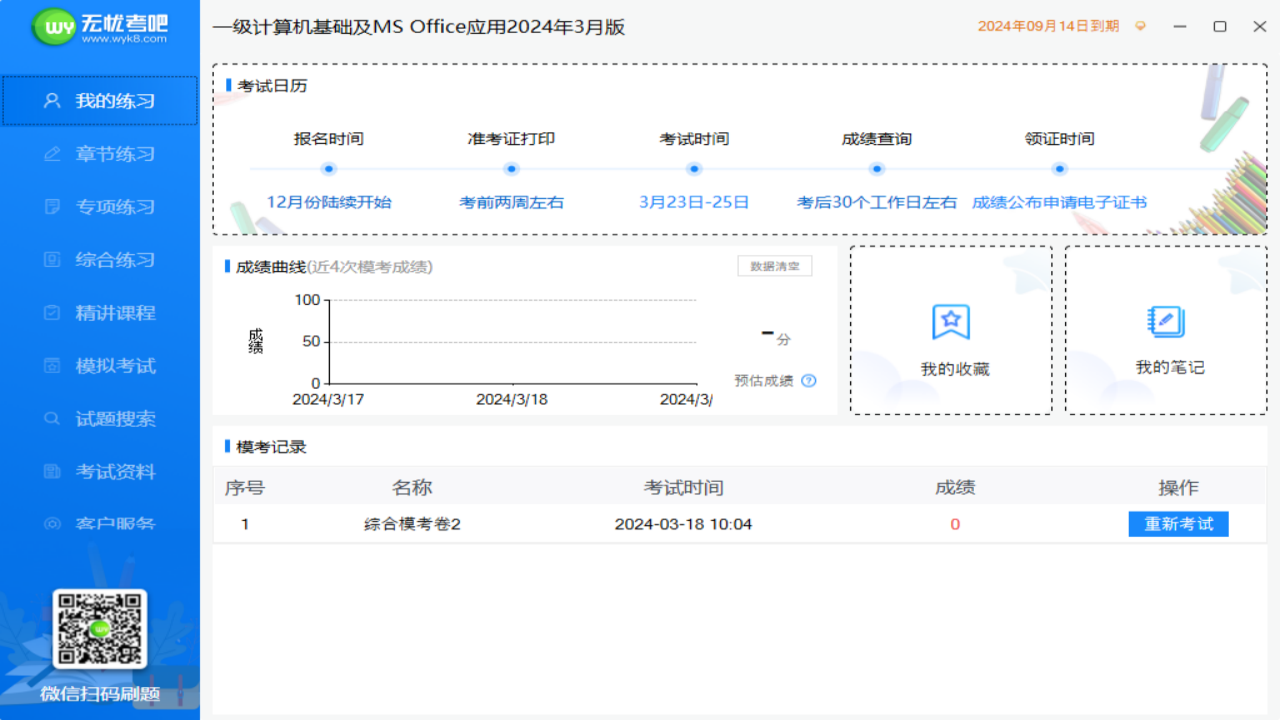Click the 预估成绩 question mark help icon

click(x=809, y=380)
